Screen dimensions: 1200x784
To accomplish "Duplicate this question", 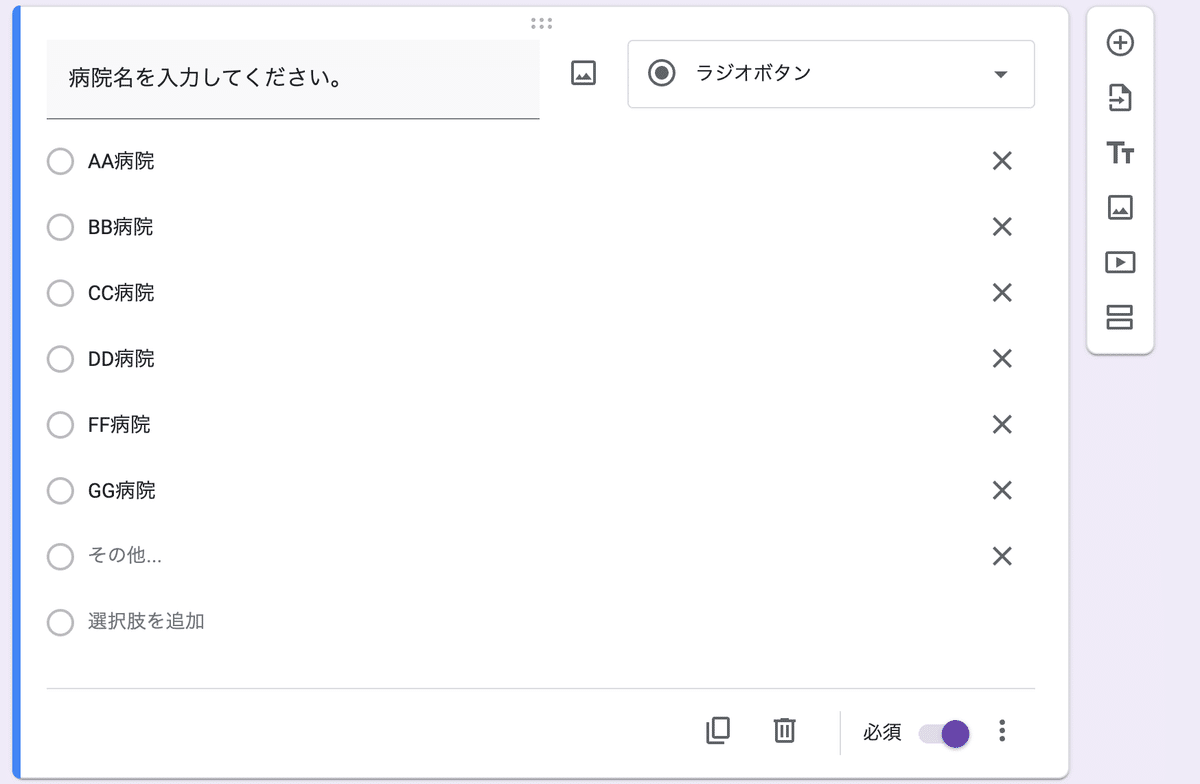I will pos(718,731).
